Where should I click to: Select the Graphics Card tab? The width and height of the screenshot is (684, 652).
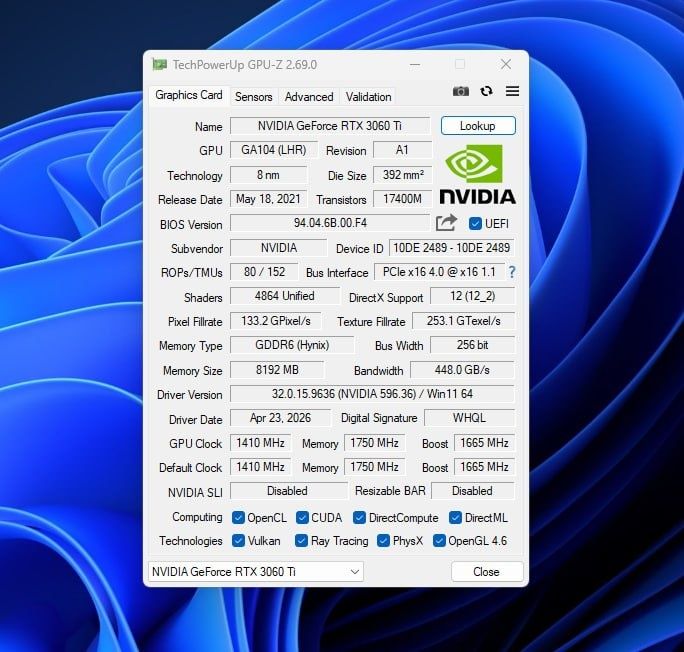(x=189, y=95)
